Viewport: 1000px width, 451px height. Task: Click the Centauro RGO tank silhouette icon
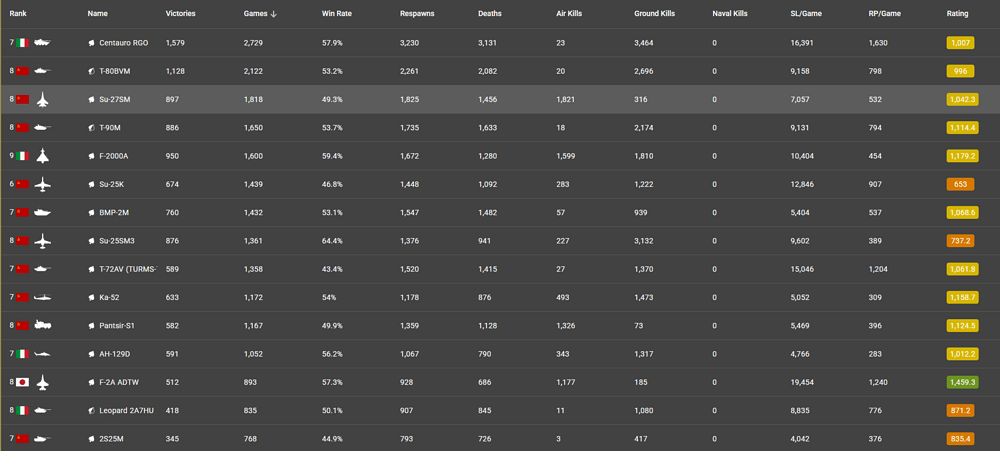[x=42, y=43]
